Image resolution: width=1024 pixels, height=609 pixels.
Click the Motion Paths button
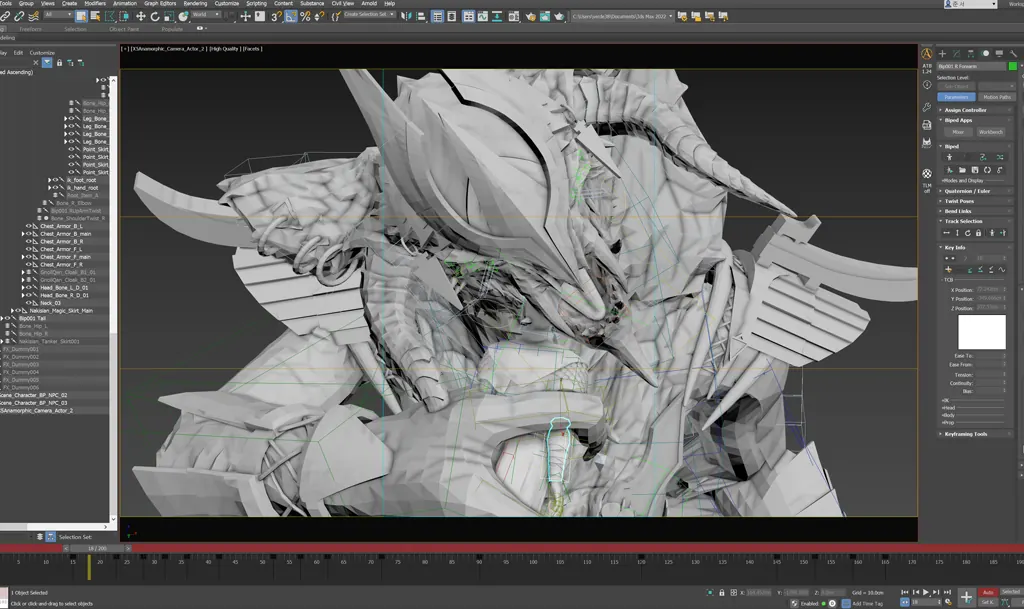pyautogui.click(x=997, y=97)
